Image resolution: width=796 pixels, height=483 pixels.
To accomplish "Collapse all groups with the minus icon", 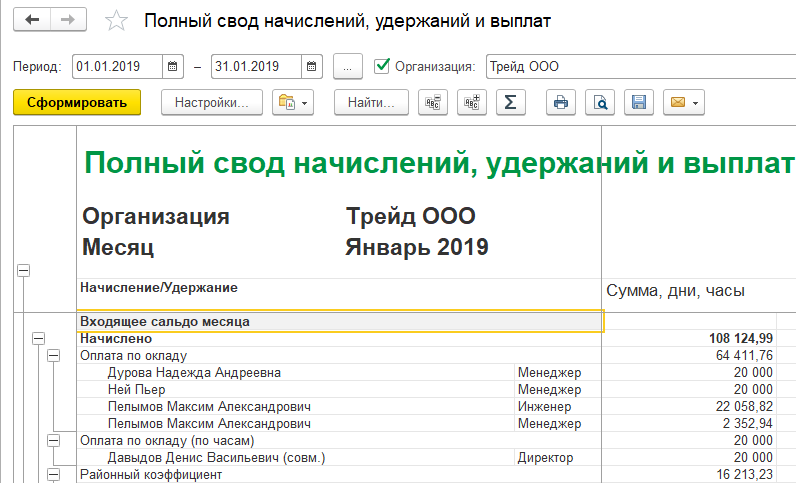I will click(433, 103).
